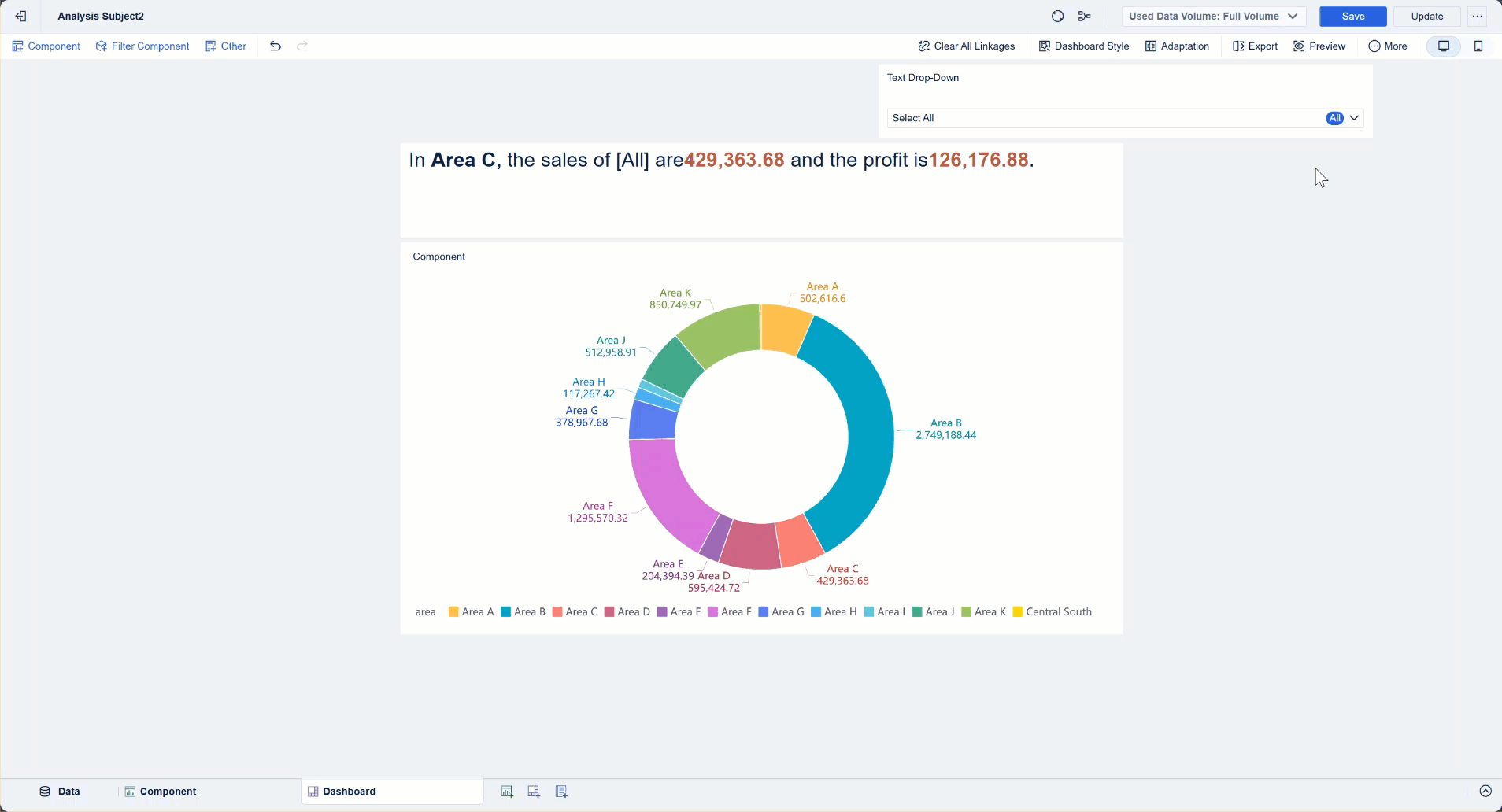Screen dimensions: 1502x812
Task: Save the analysis subject
Action: [1352, 16]
